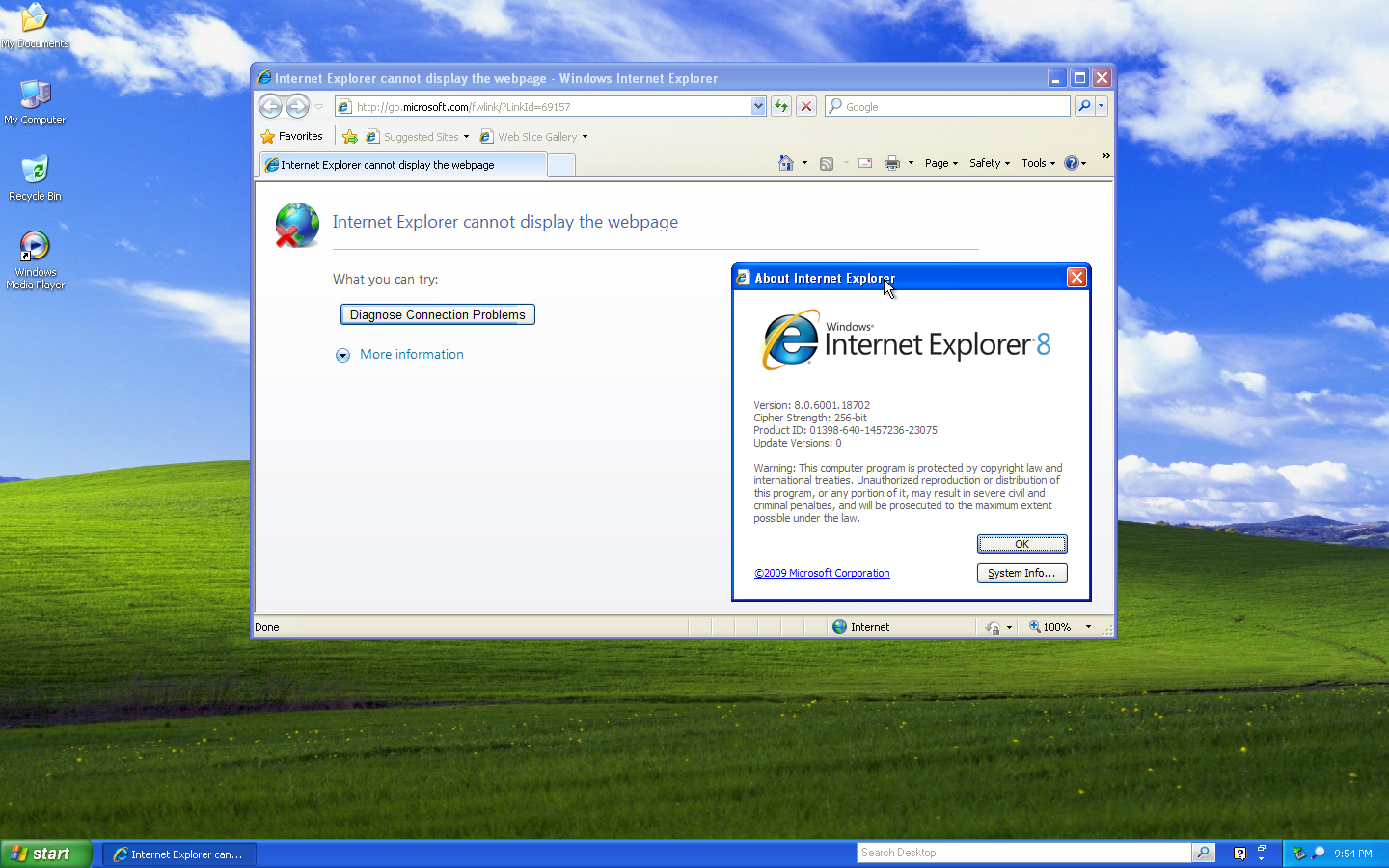Click the RSS feeds icon
This screenshot has height=868, width=1389.
827,163
